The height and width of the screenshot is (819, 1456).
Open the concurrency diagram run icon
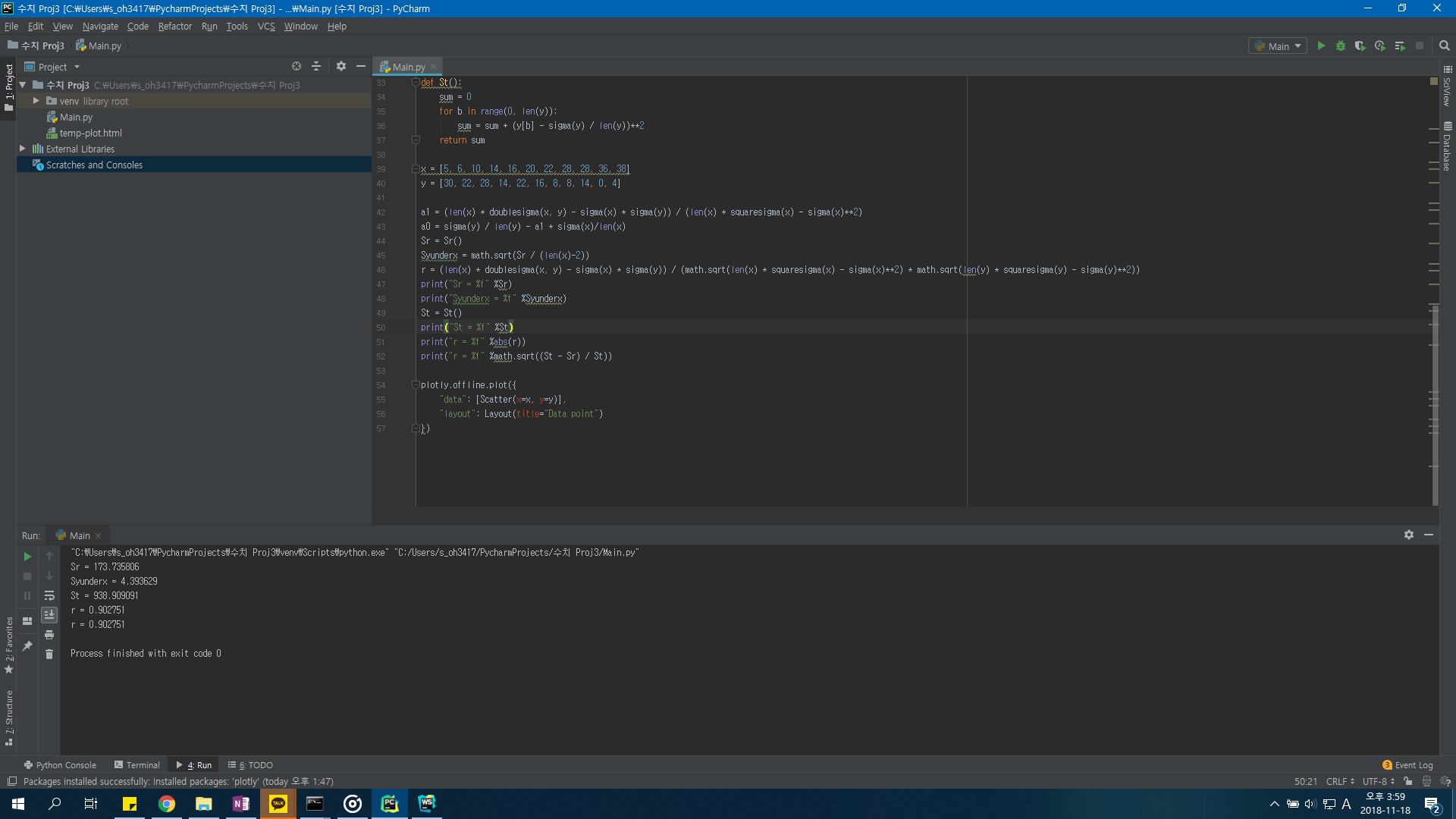point(1400,46)
